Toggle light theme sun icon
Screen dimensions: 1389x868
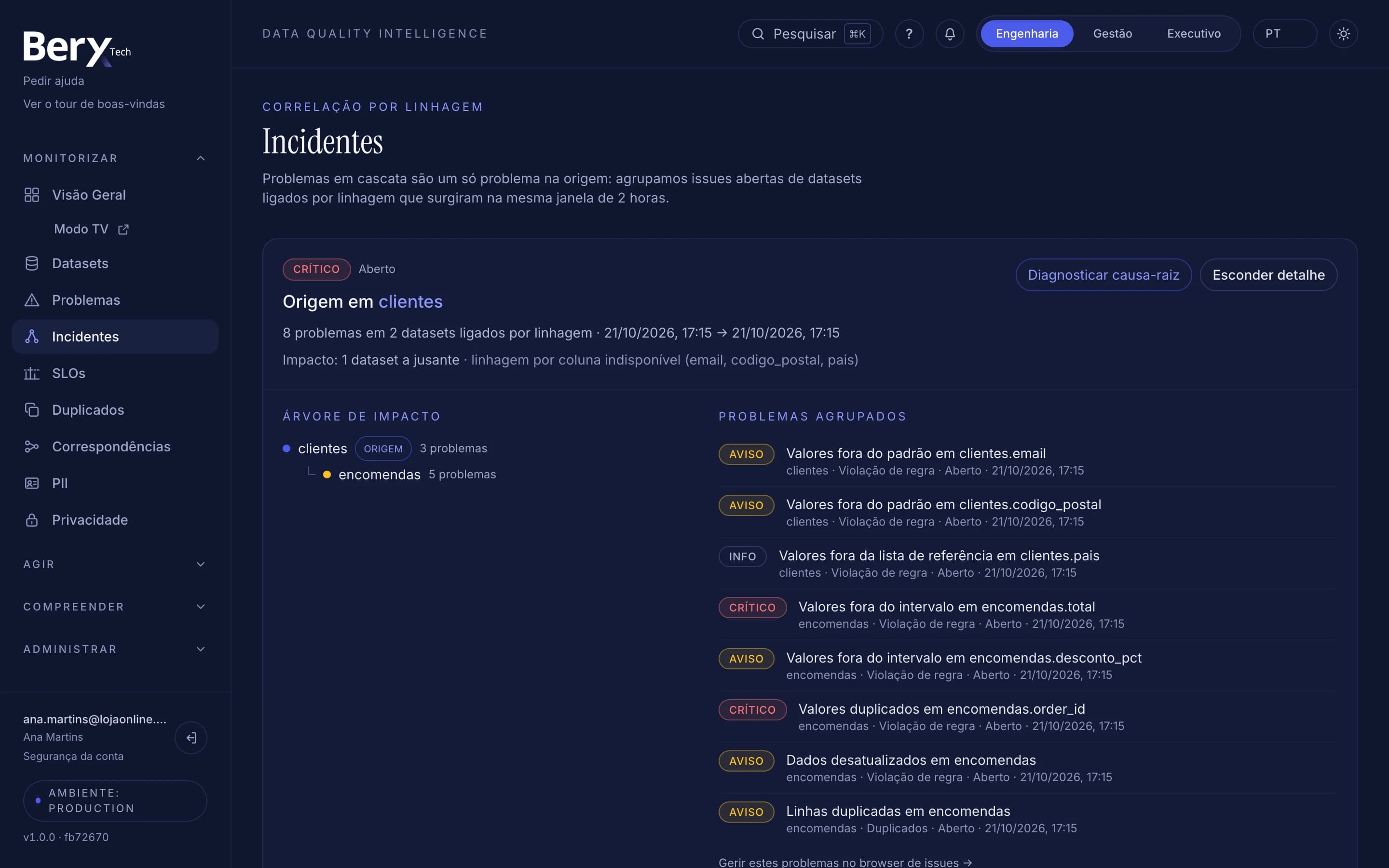coord(1343,34)
